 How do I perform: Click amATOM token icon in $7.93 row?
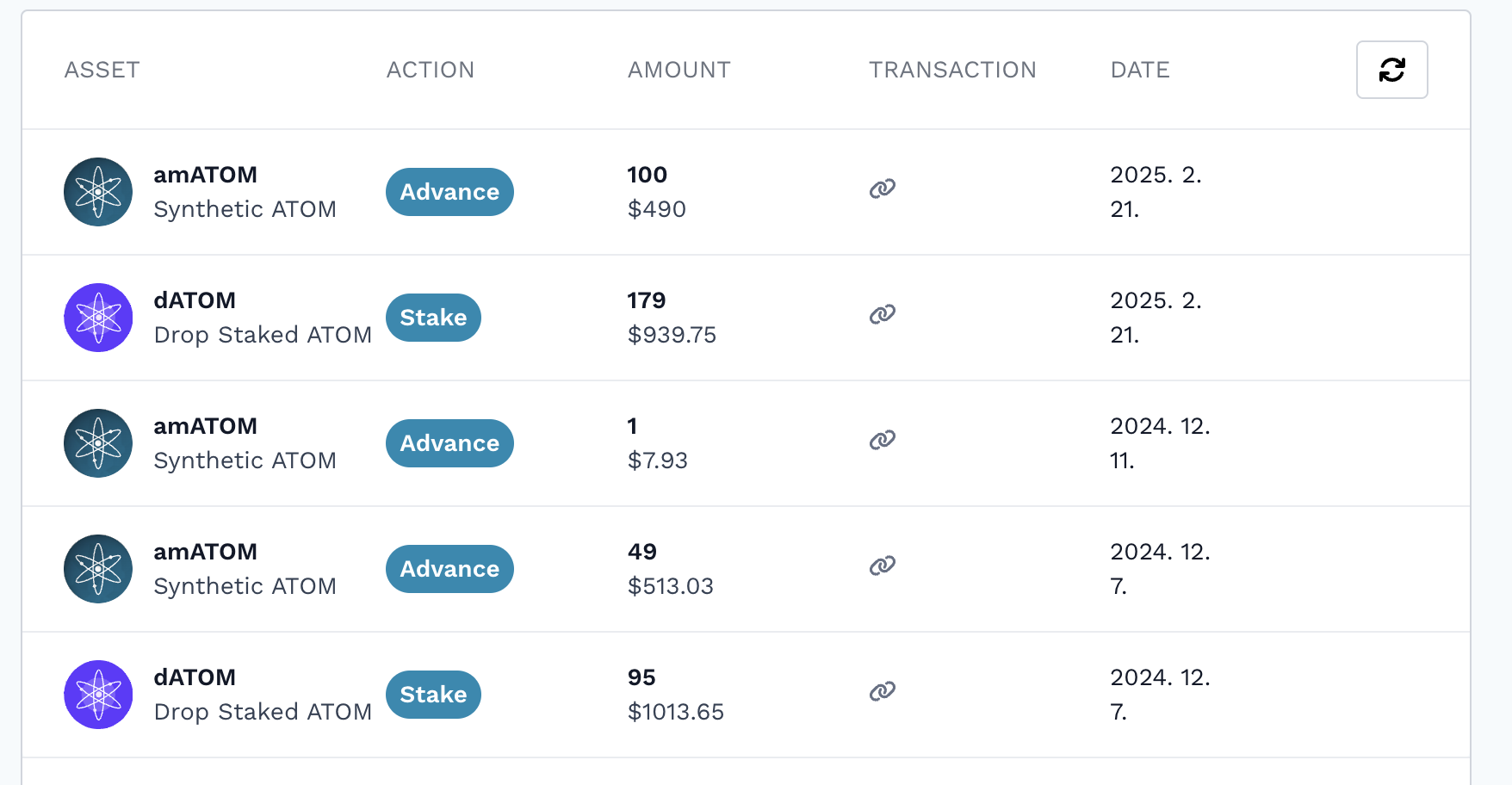[x=98, y=443]
